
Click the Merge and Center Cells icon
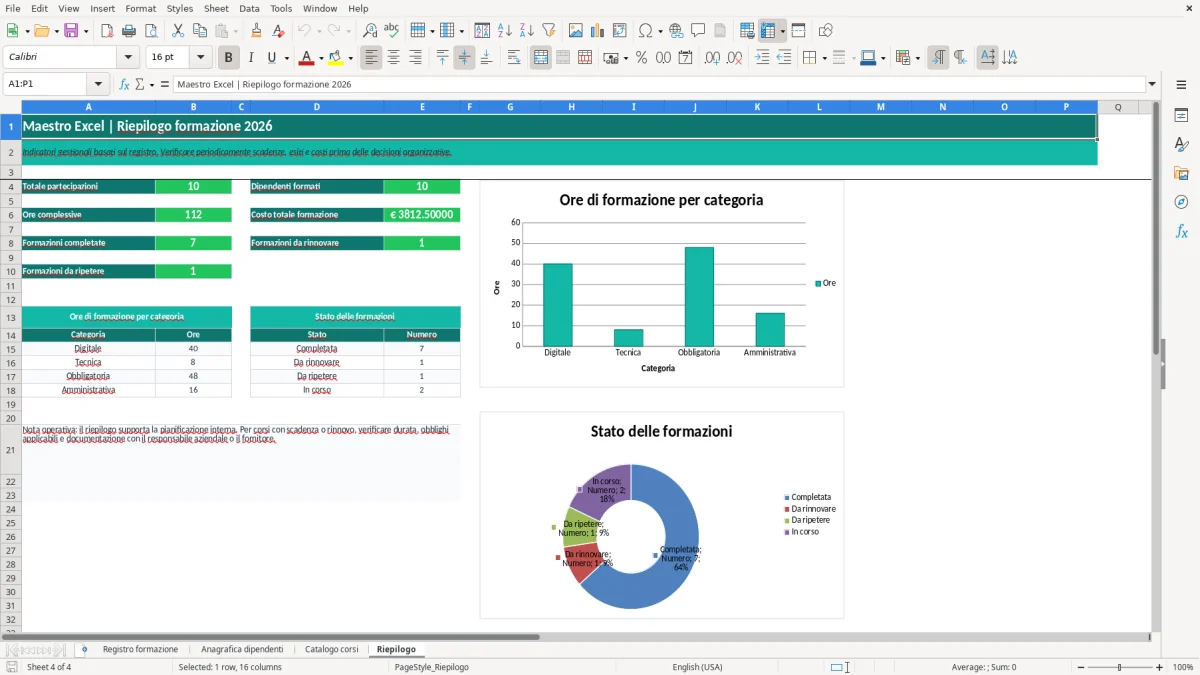(x=541, y=58)
